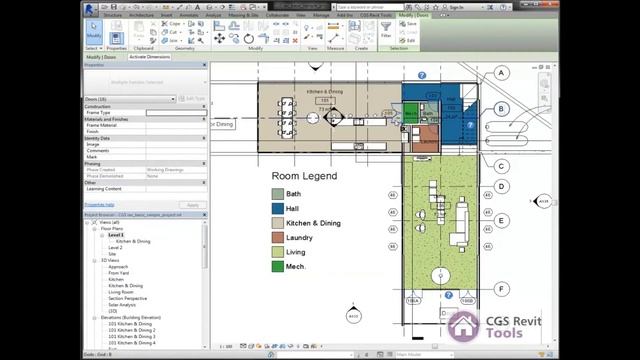Select the Modify tool in ribbon
The width and height of the screenshot is (640, 360).
coord(94,31)
